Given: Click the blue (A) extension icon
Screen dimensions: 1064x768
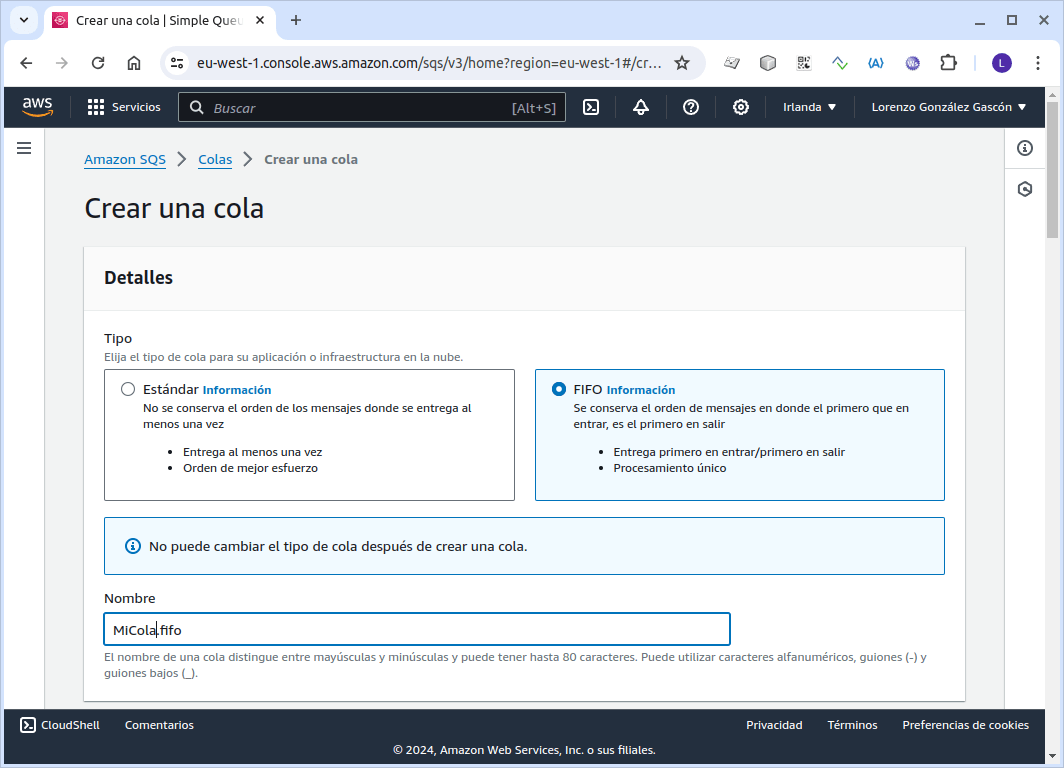Looking at the screenshot, I should click(876, 63).
